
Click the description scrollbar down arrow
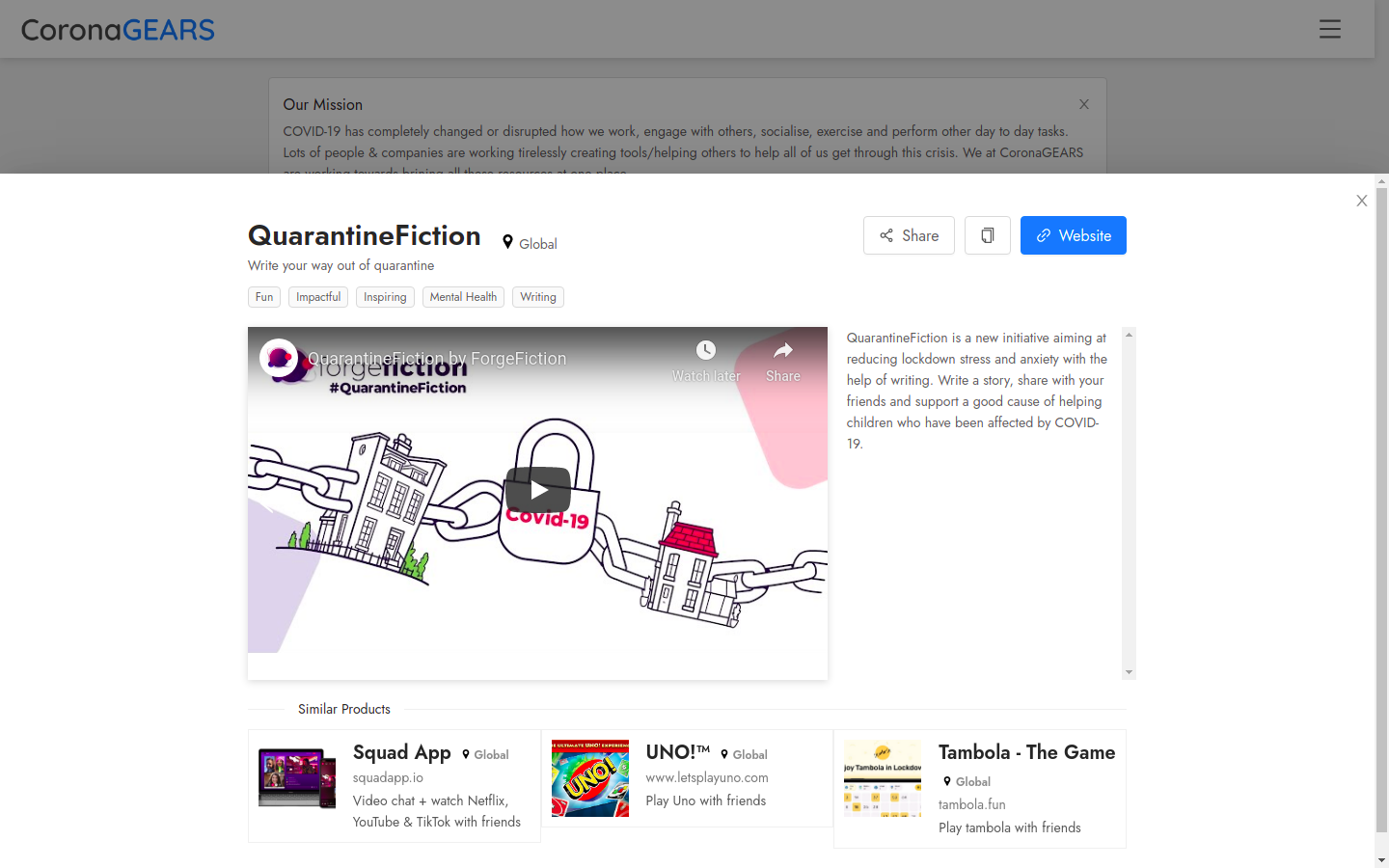[1129, 672]
